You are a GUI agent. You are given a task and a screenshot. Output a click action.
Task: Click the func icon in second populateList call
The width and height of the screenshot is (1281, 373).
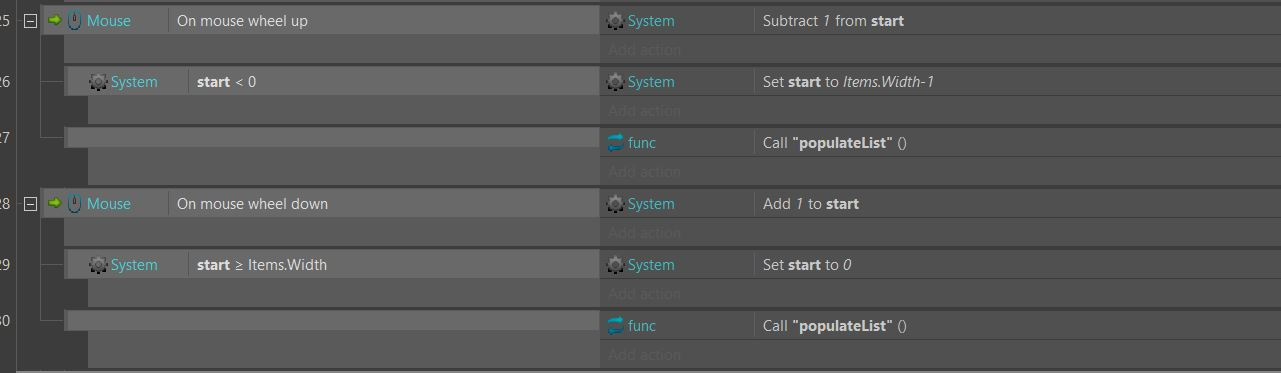(616, 326)
